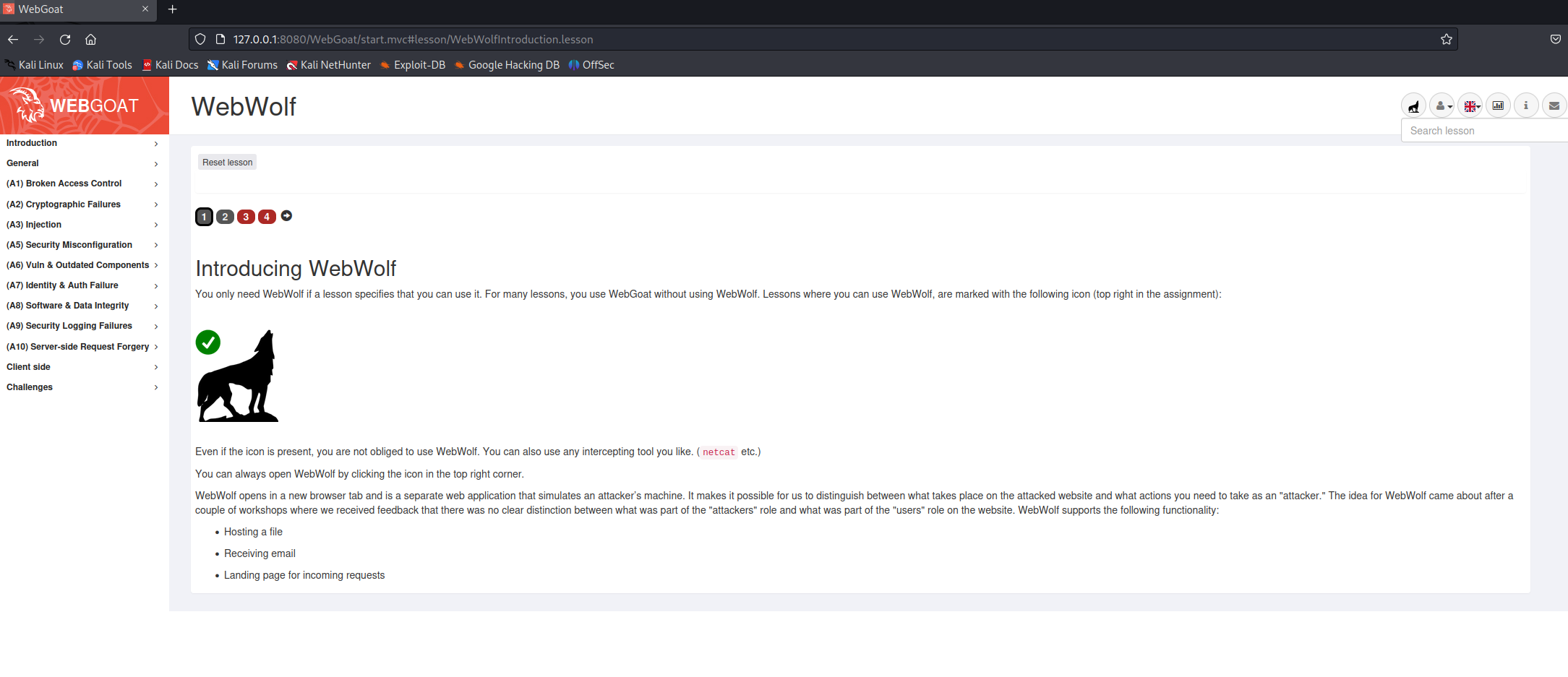Click the green checkmark icon
The height and width of the screenshot is (677, 1568).
click(x=208, y=342)
